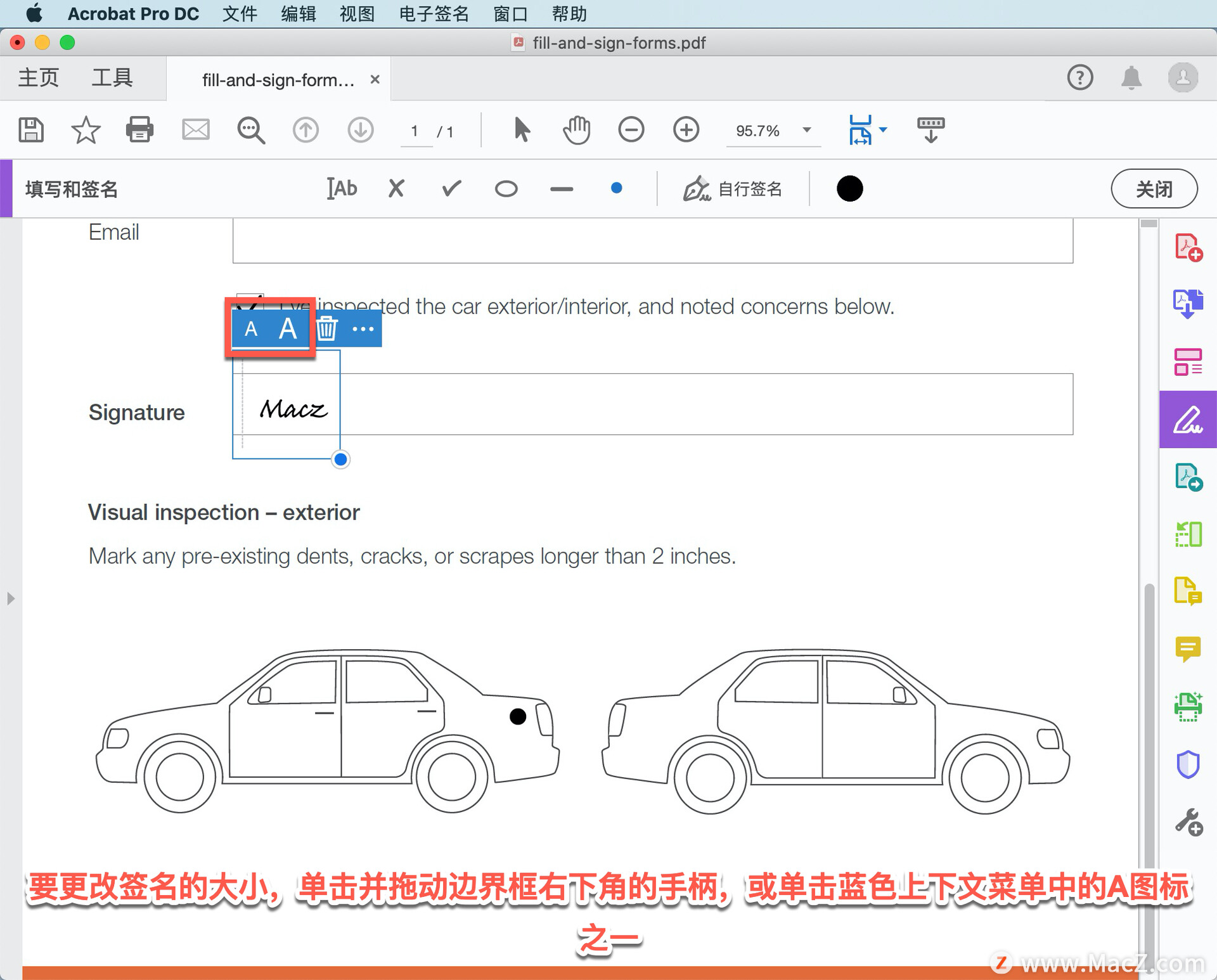This screenshot has width=1217, height=980.
Task: Select the checkmark tool
Action: pyautogui.click(x=451, y=189)
